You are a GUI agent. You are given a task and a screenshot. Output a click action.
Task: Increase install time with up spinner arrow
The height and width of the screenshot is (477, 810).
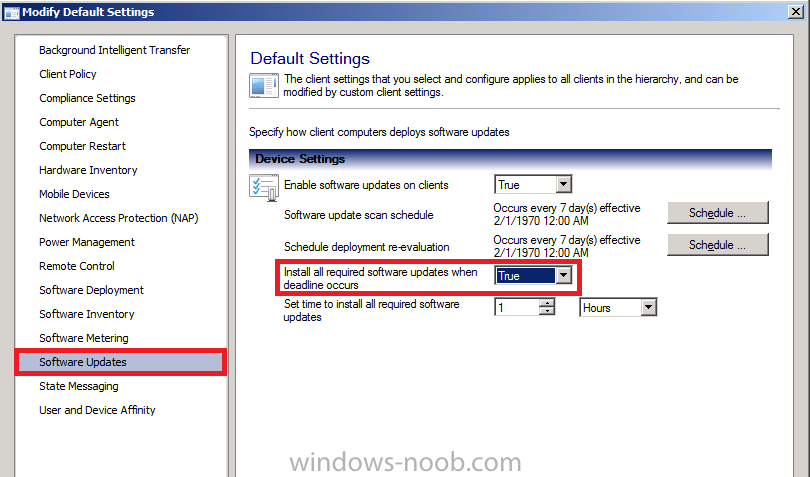click(547, 303)
